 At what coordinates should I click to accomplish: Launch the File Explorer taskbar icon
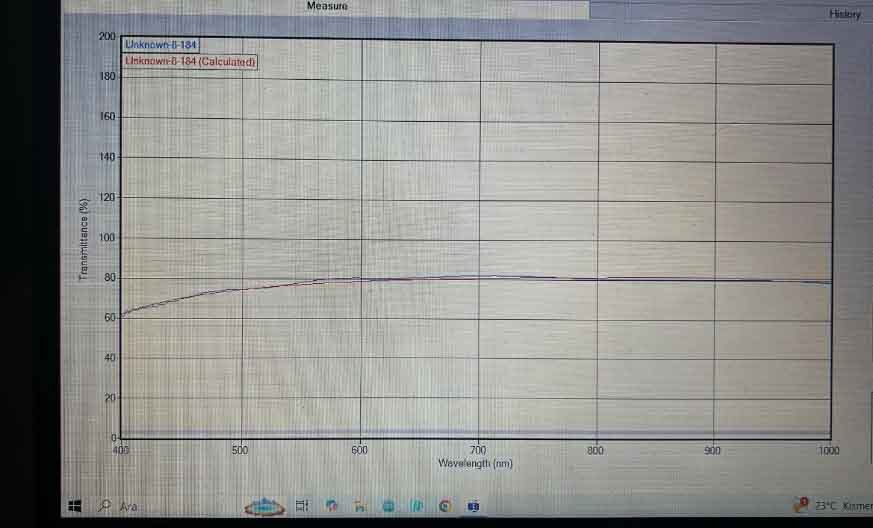pos(359,507)
